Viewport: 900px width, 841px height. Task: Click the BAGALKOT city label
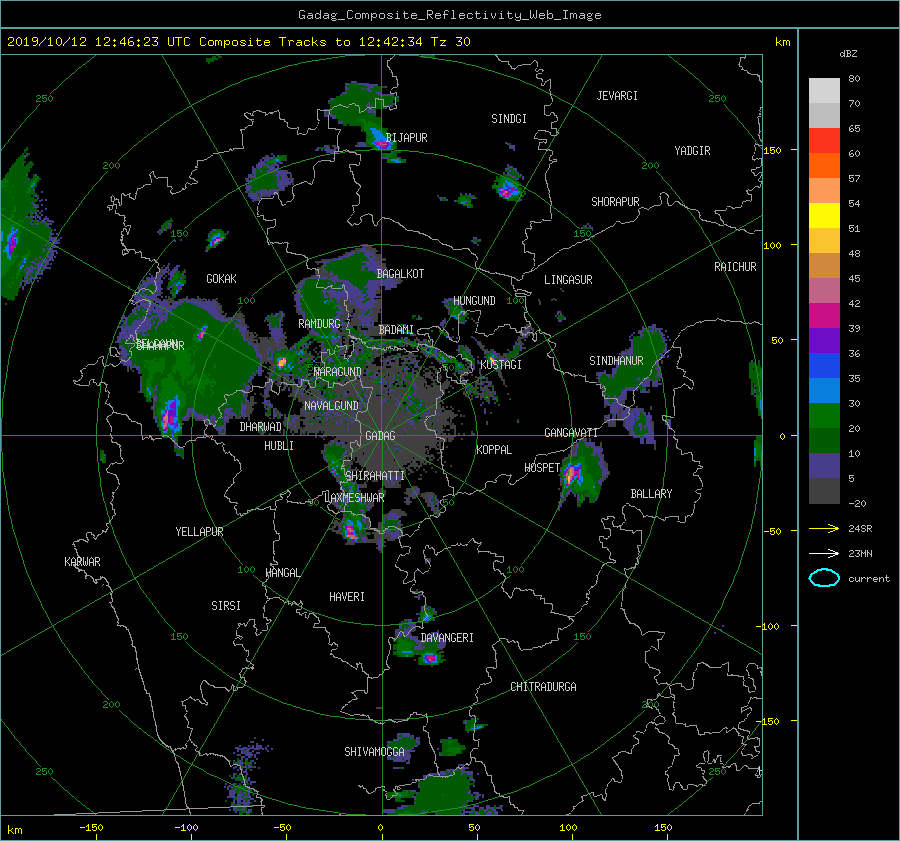point(400,274)
